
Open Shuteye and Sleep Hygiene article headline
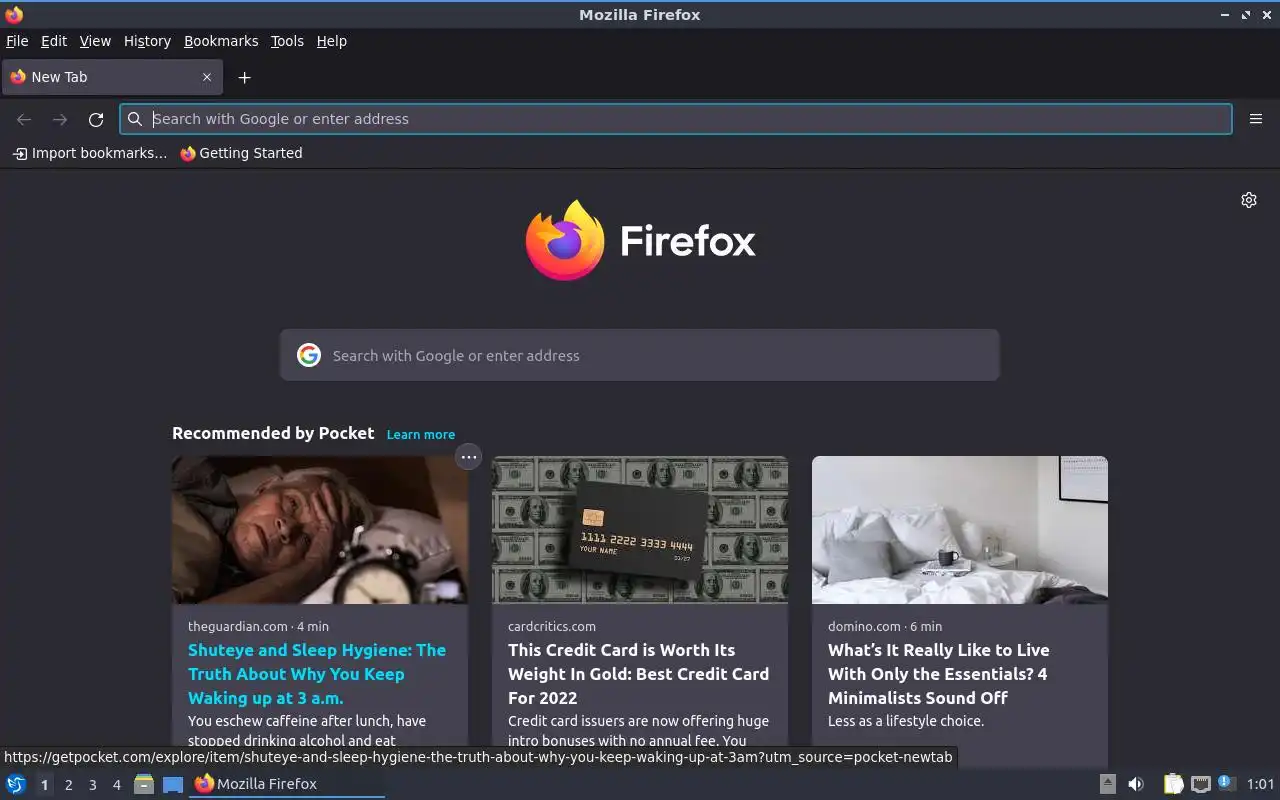click(317, 674)
